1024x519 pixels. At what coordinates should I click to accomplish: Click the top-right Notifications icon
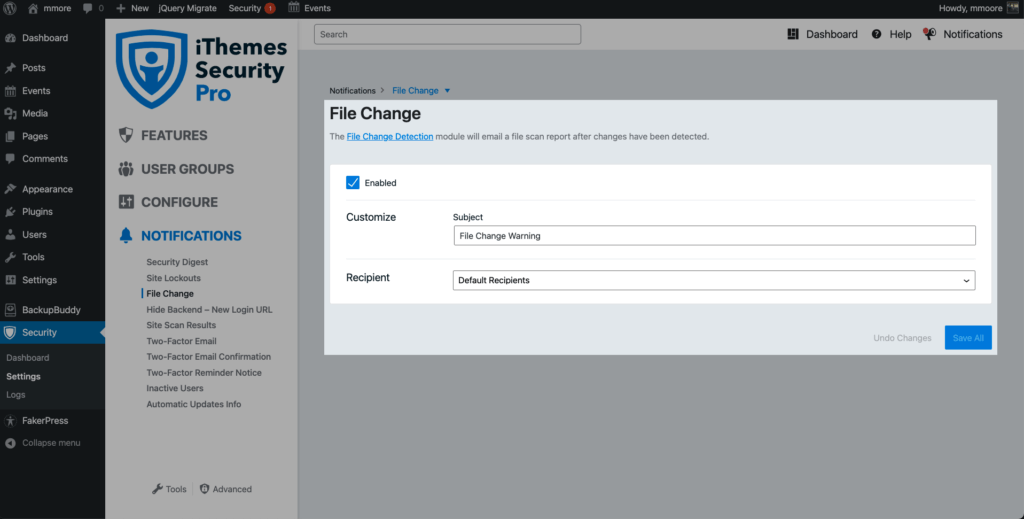929,34
